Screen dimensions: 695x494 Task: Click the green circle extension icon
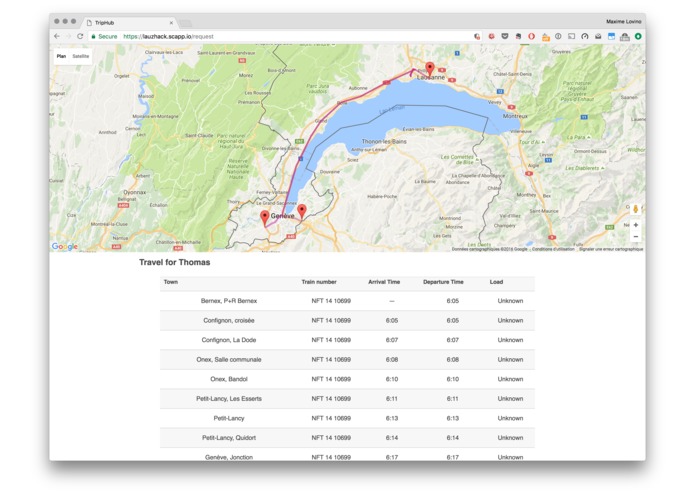pyautogui.click(x=638, y=36)
